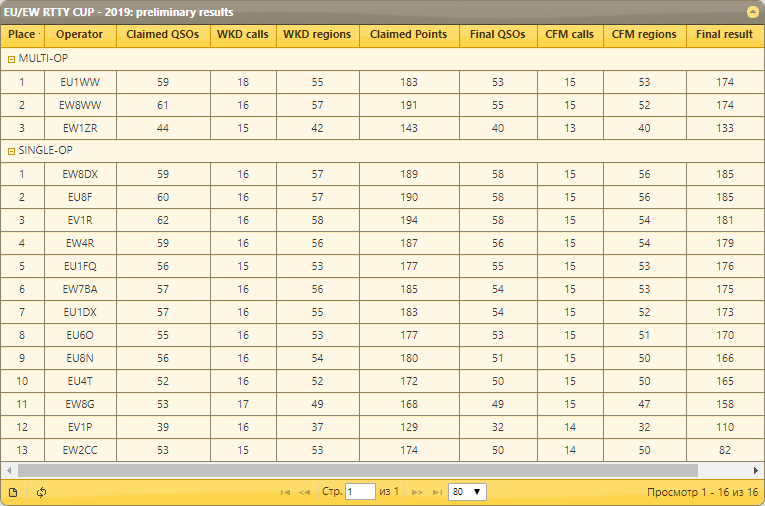The height and width of the screenshot is (506, 765).
Task: Reload the grid with refresh icon
Action: click(x=42, y=492)
